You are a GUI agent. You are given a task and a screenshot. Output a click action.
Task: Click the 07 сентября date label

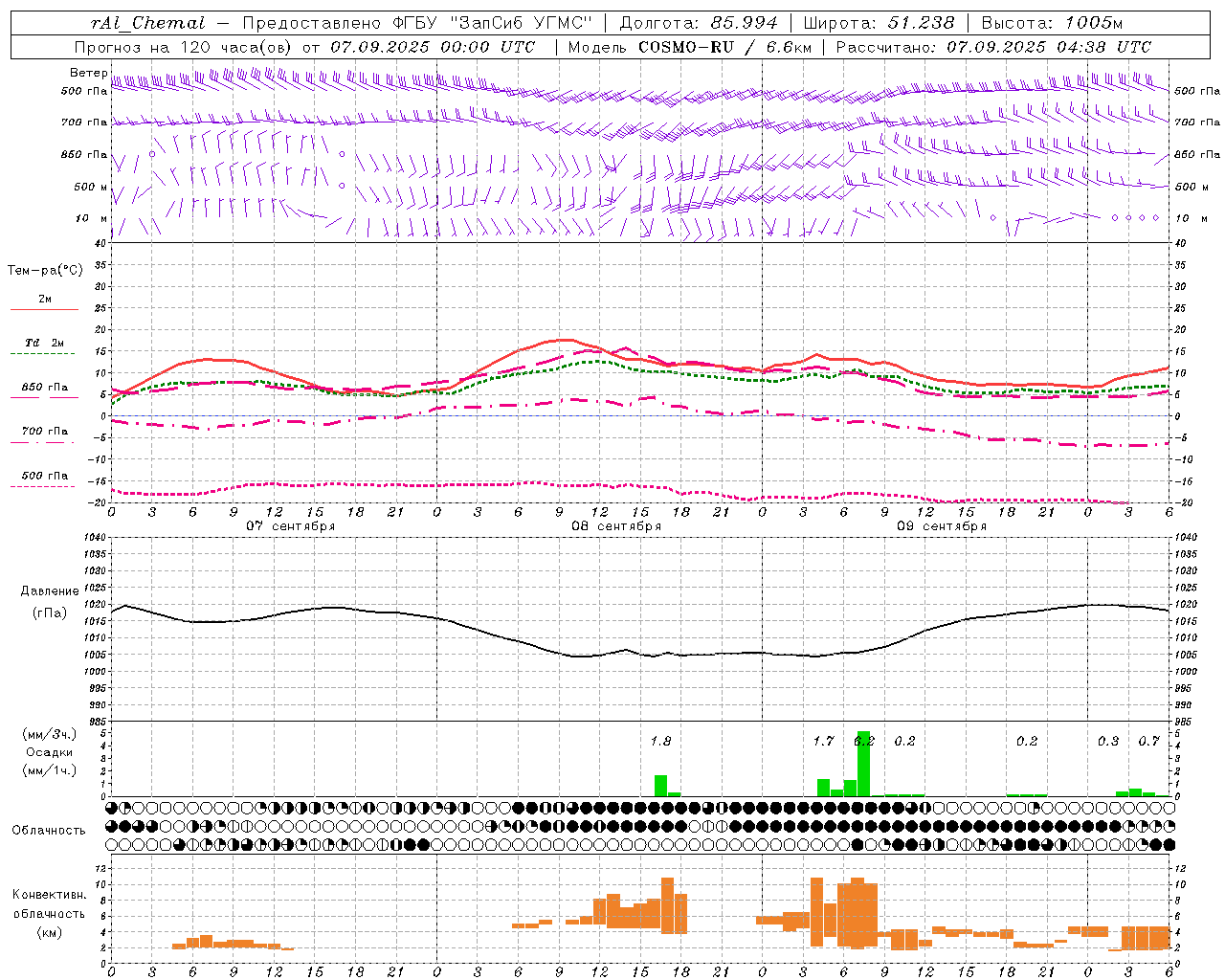click(291, 526)
